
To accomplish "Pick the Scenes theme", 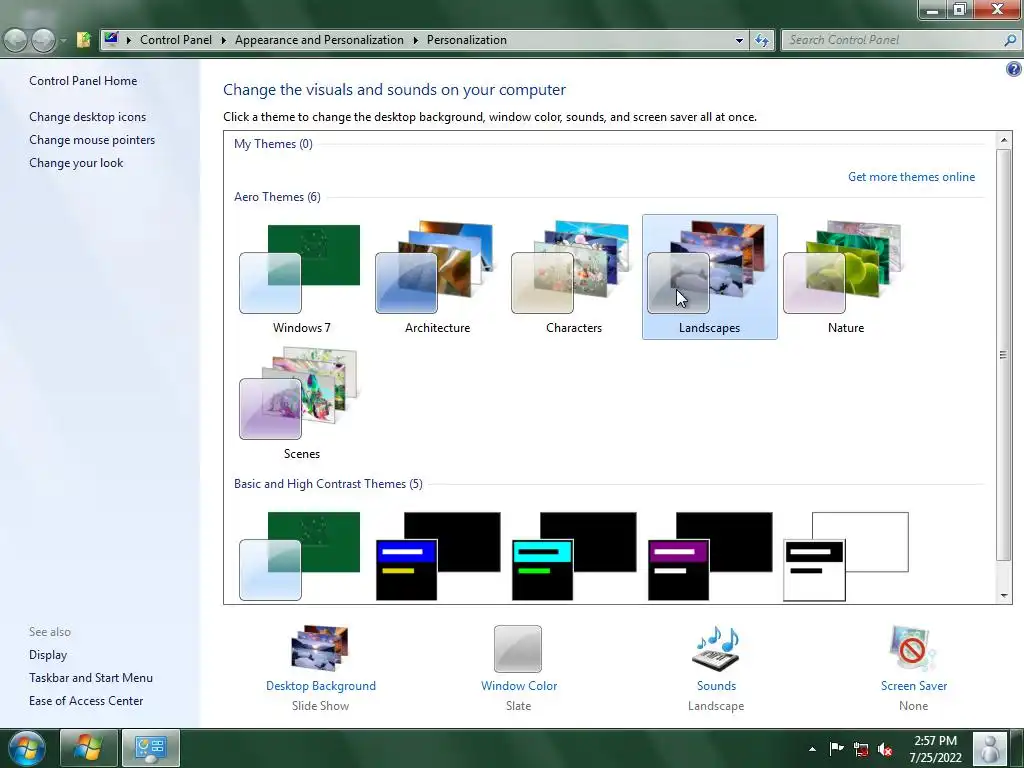I will (x=301, y=403).
